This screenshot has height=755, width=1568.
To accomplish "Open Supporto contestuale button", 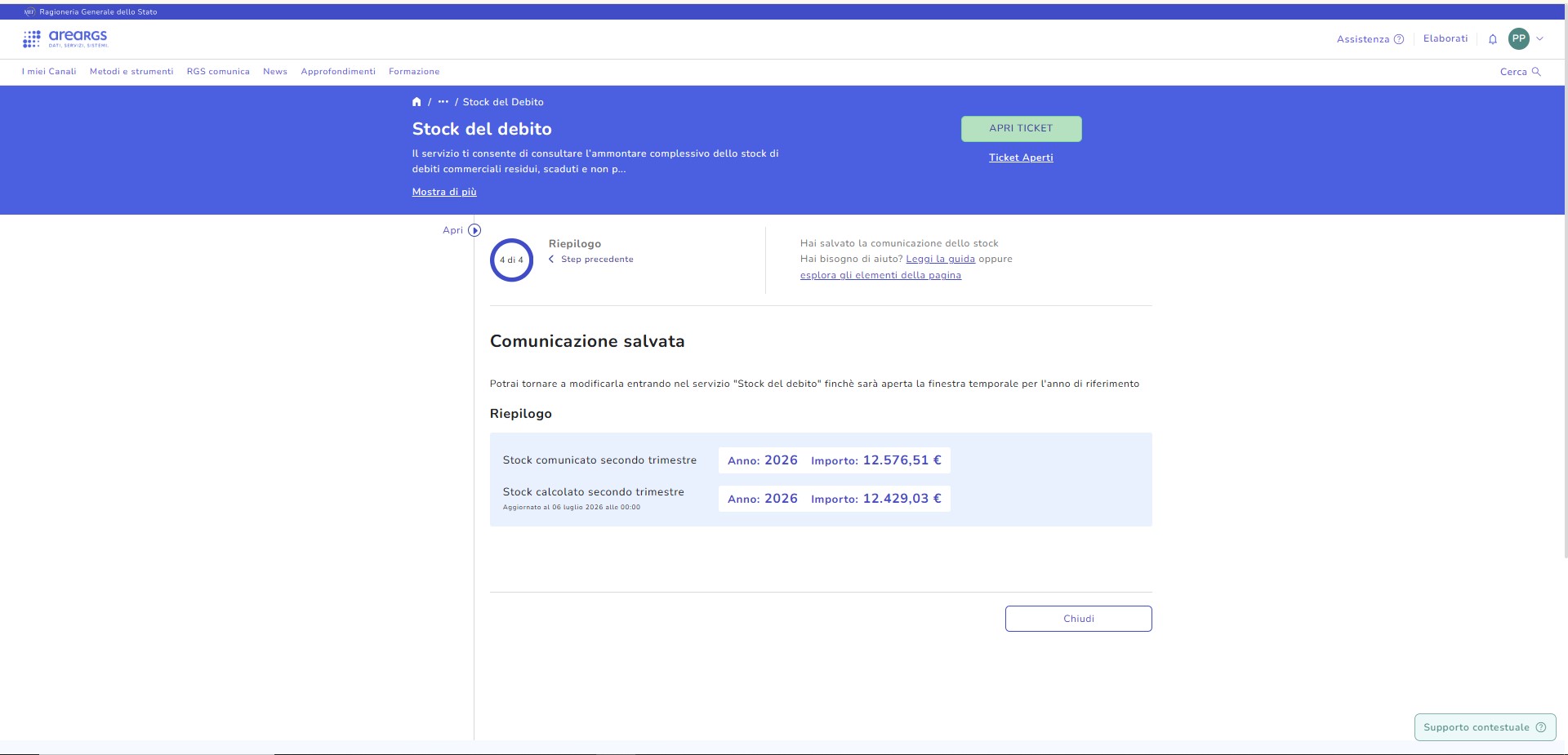I will tap(1485, 727).
